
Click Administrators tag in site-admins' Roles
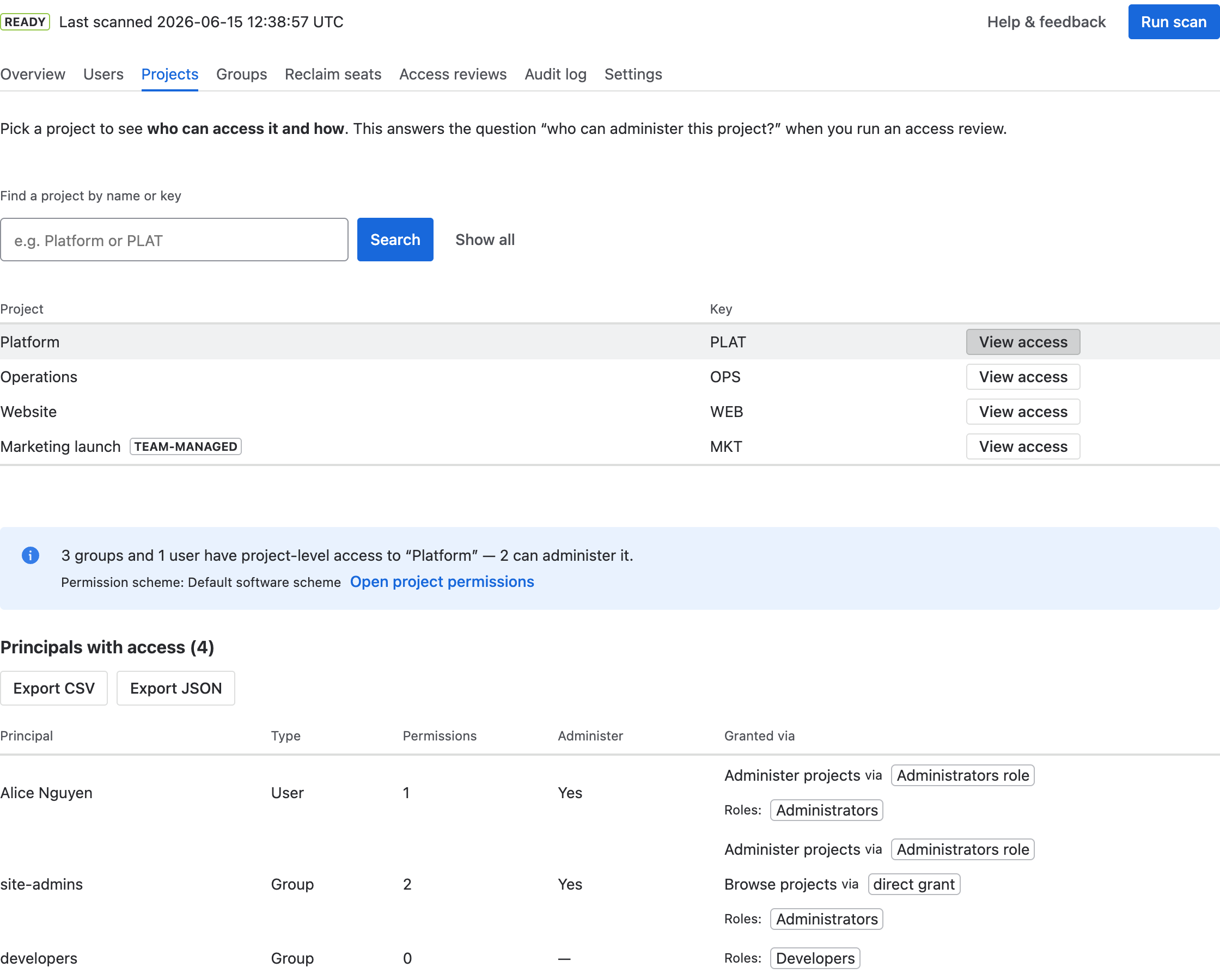(827, 920)
